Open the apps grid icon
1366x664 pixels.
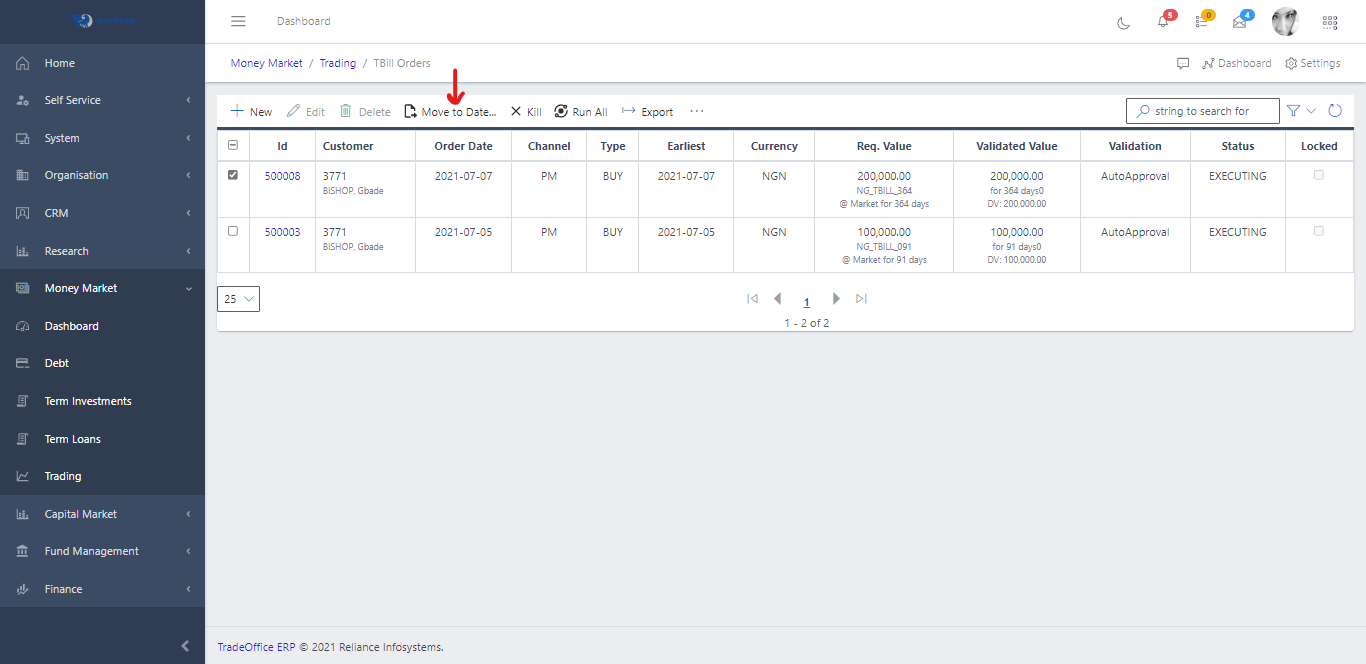coord(1330,22)
